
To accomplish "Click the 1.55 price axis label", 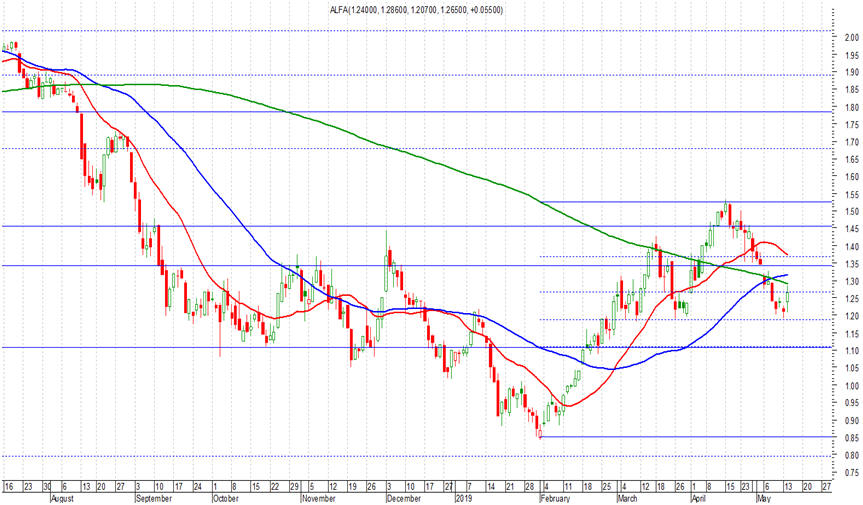I will coord(852,195).
